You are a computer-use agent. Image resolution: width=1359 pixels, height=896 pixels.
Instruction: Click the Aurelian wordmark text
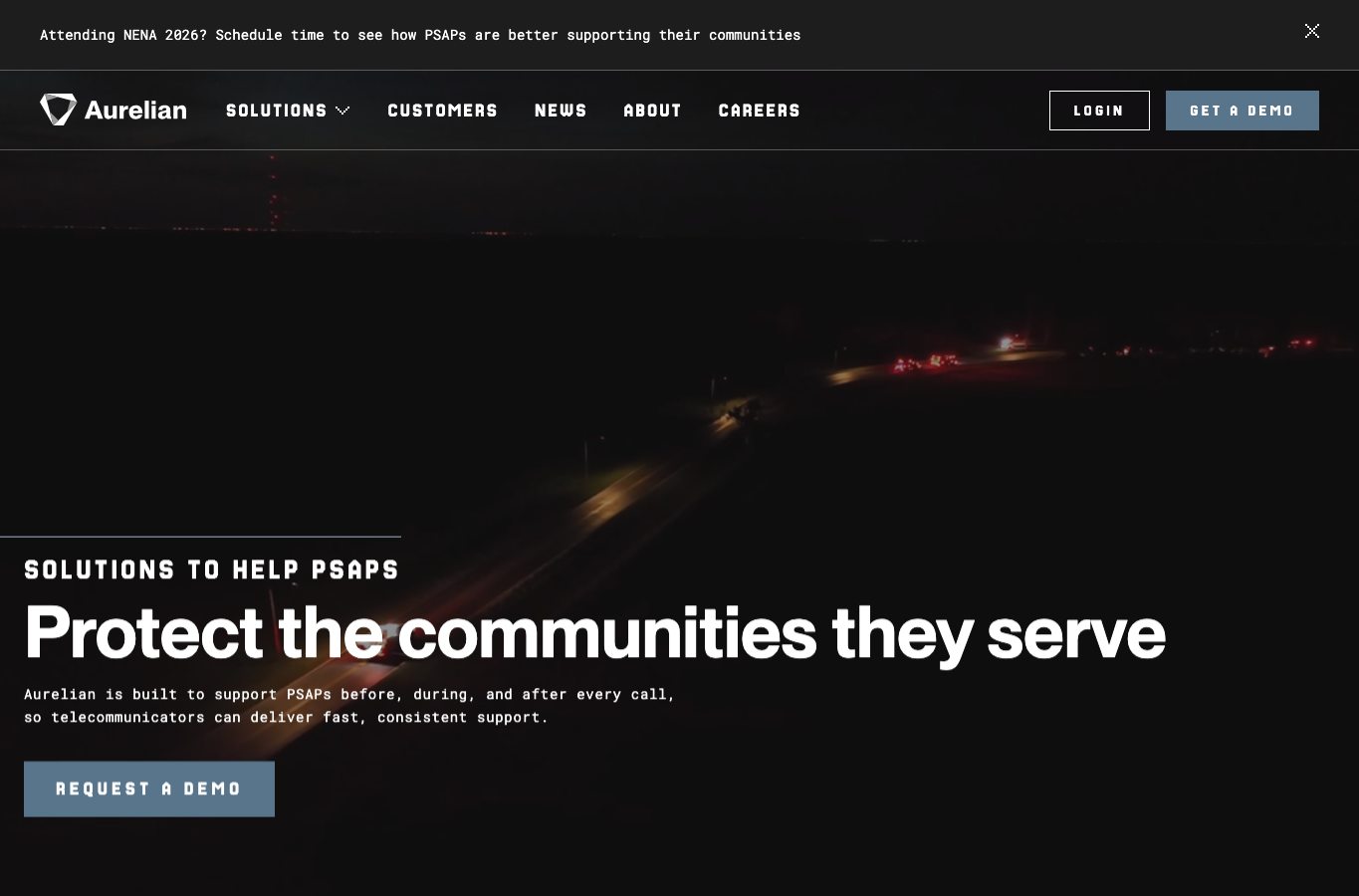pos(135,110)
